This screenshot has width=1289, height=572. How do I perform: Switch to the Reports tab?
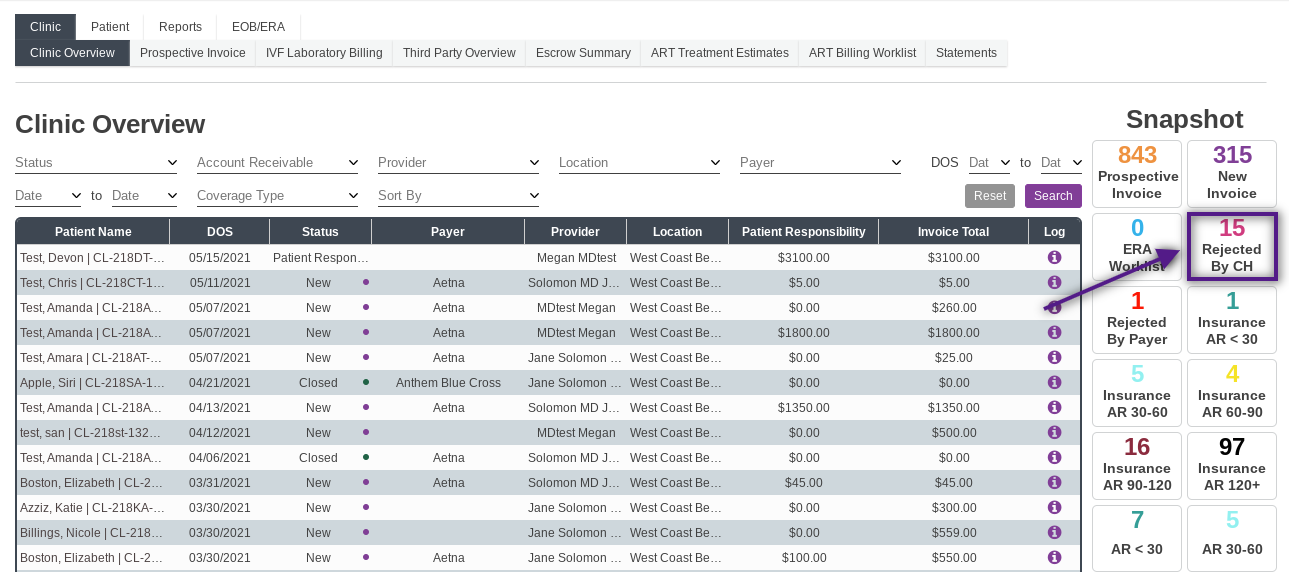point(180,27)
